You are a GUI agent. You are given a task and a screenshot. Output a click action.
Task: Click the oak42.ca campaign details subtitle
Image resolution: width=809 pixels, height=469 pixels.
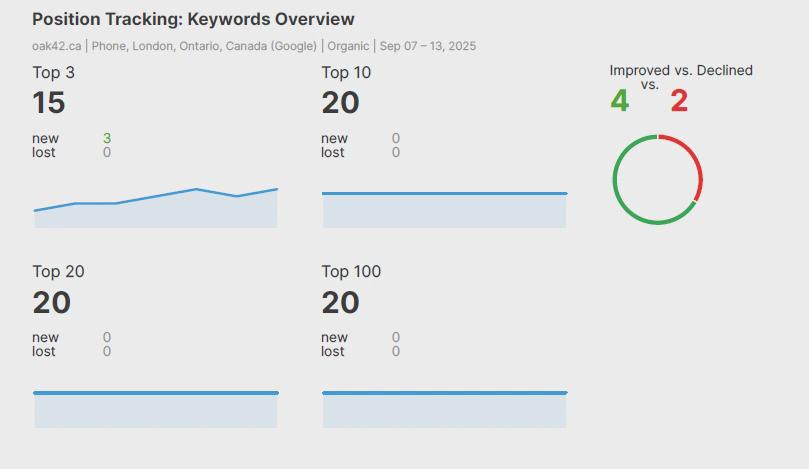[x=254, y=46]
